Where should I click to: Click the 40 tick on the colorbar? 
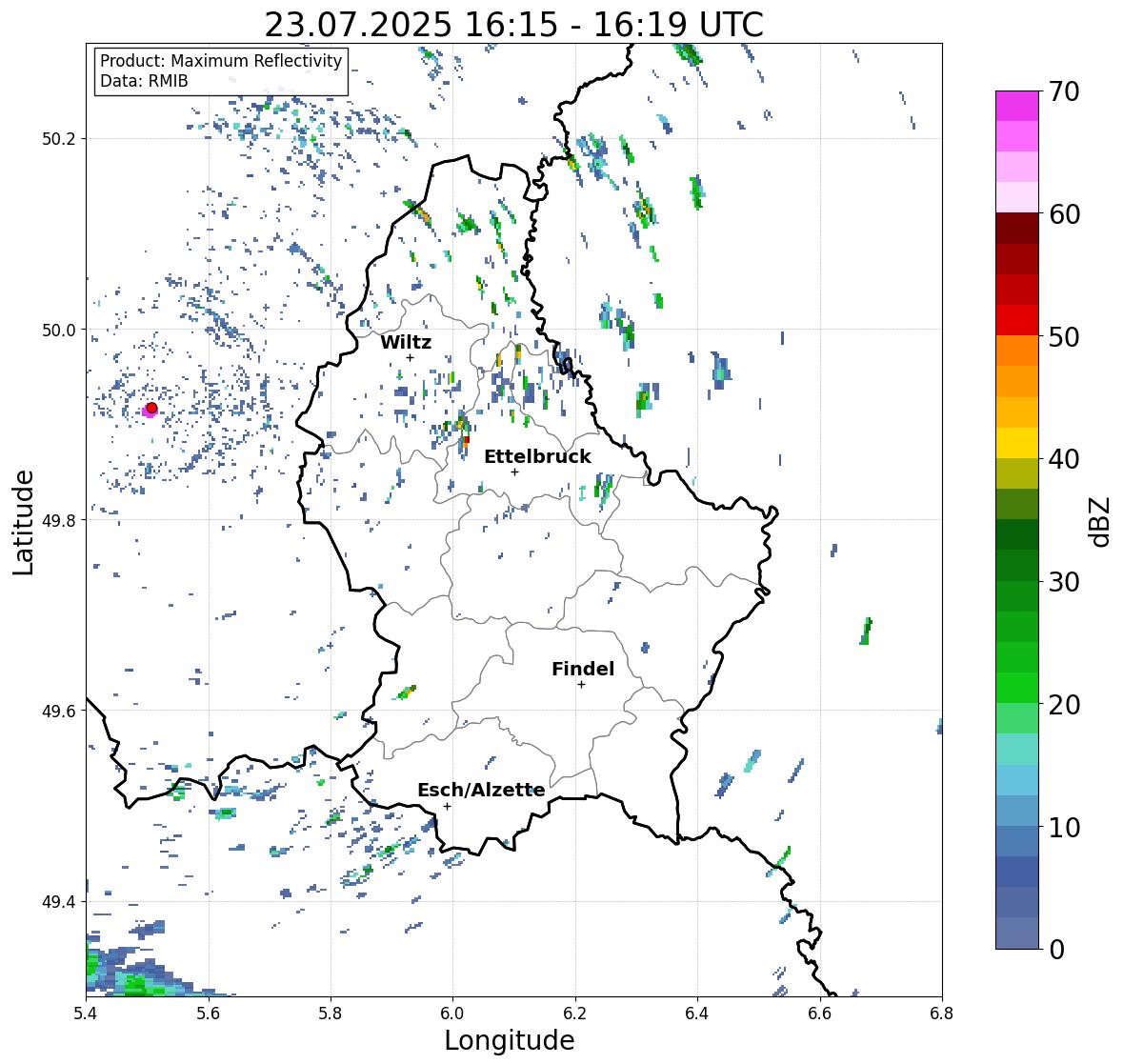pos(1064,459)
